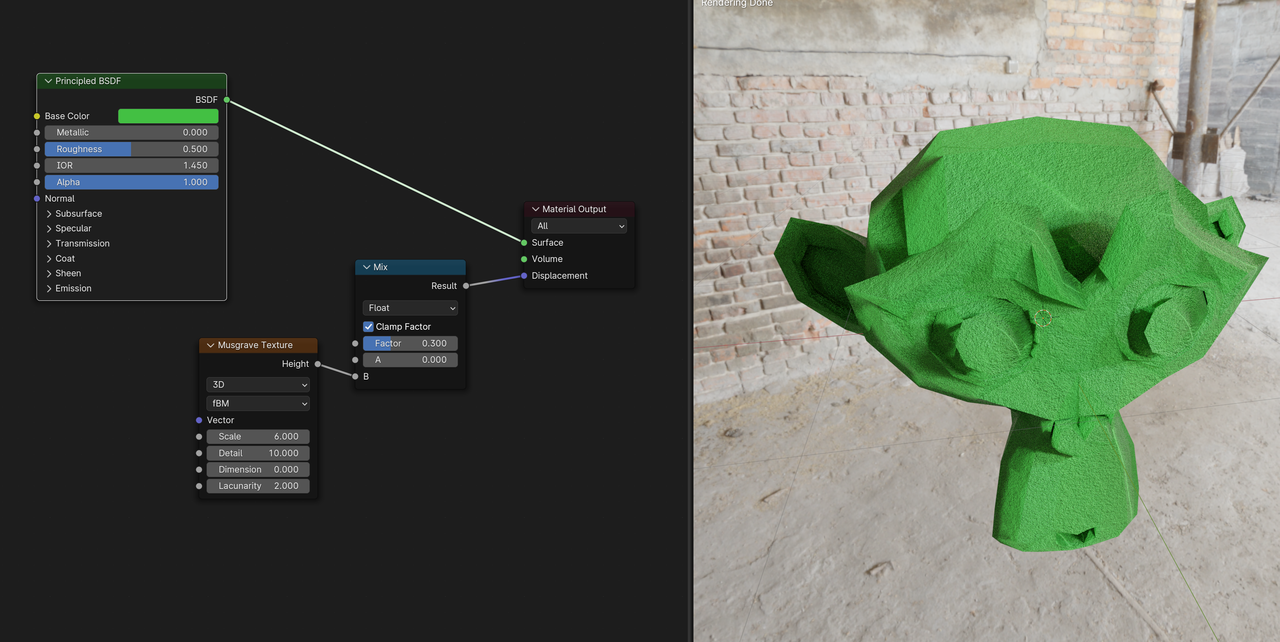This screenshot has width=1280, height=642.
Task: Click the Musgrave Vector input socket
Action: pos(199,420)
